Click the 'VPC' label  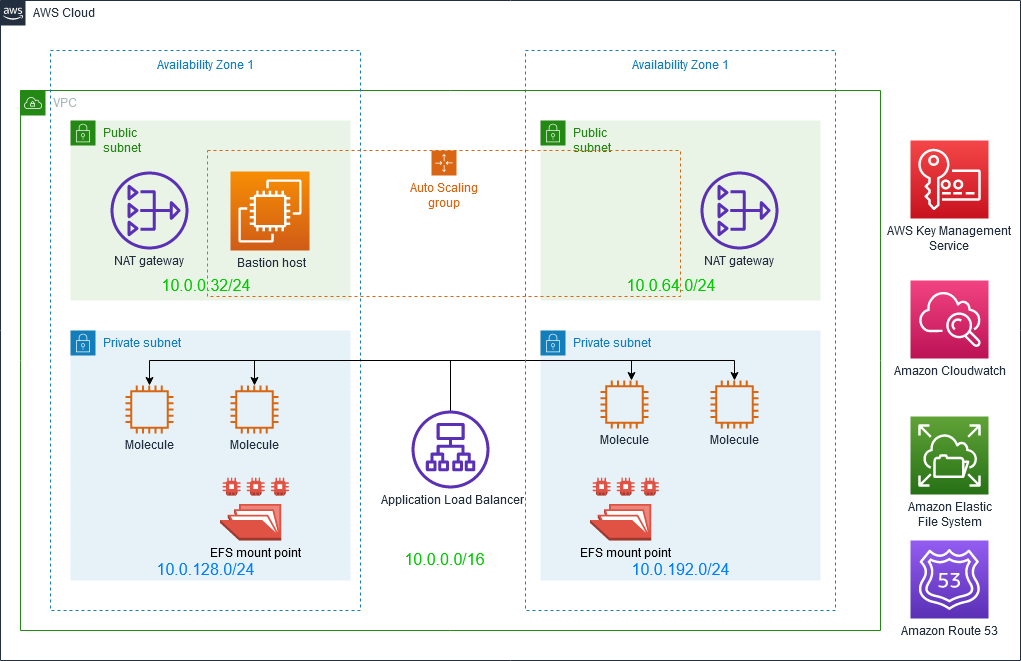coord(64,103)
